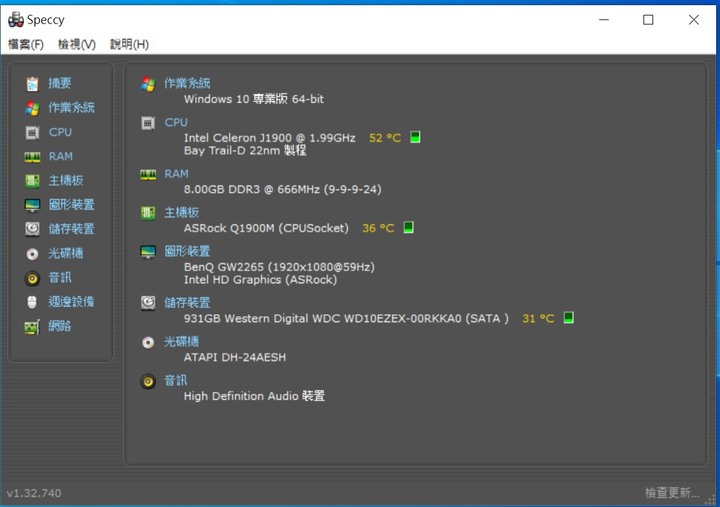Viewport: 720px width, 507px height.
Task: Click the 36 °C motherboard temperature value
Action: 378,228
